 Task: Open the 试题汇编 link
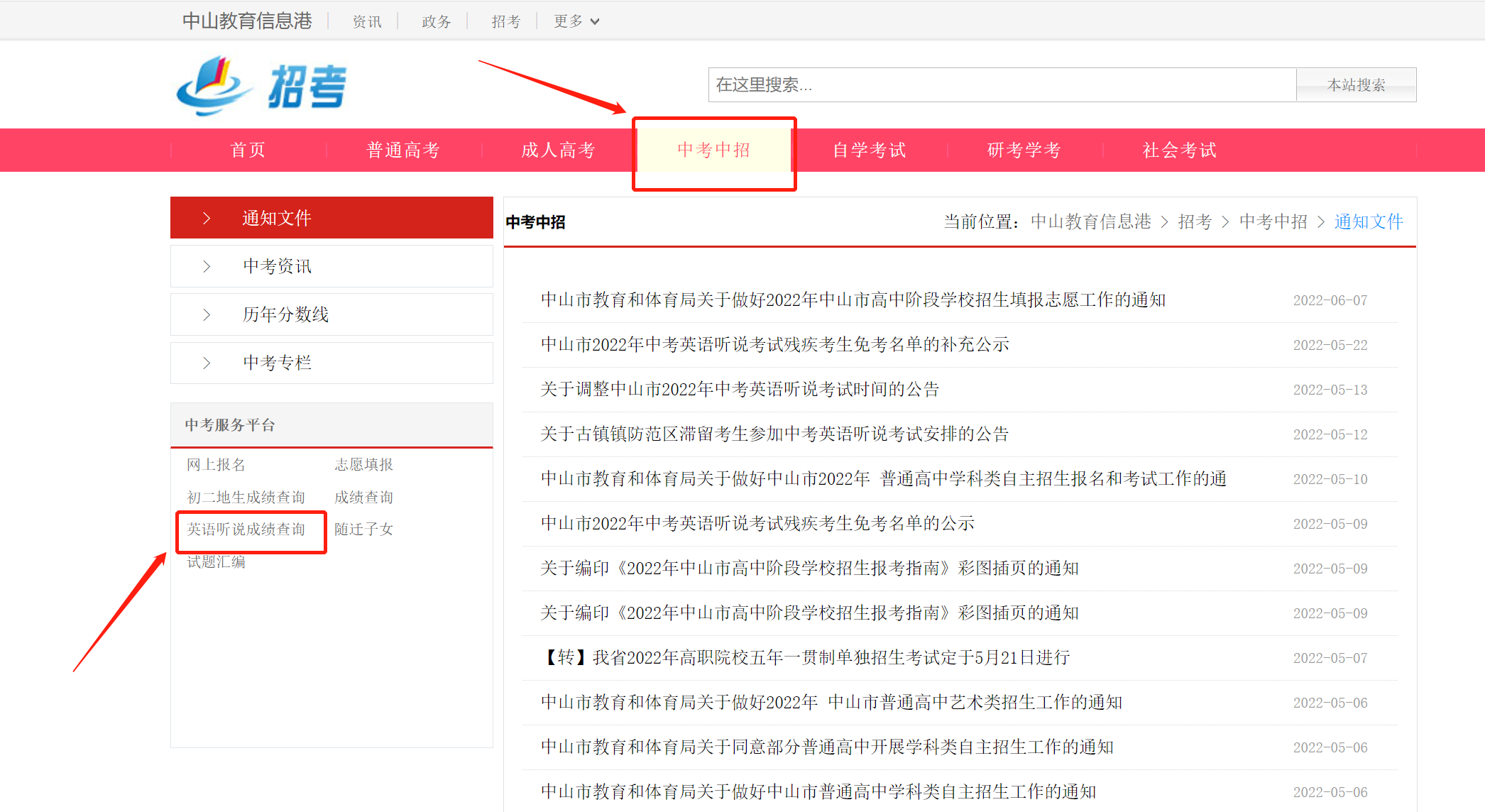216,562
